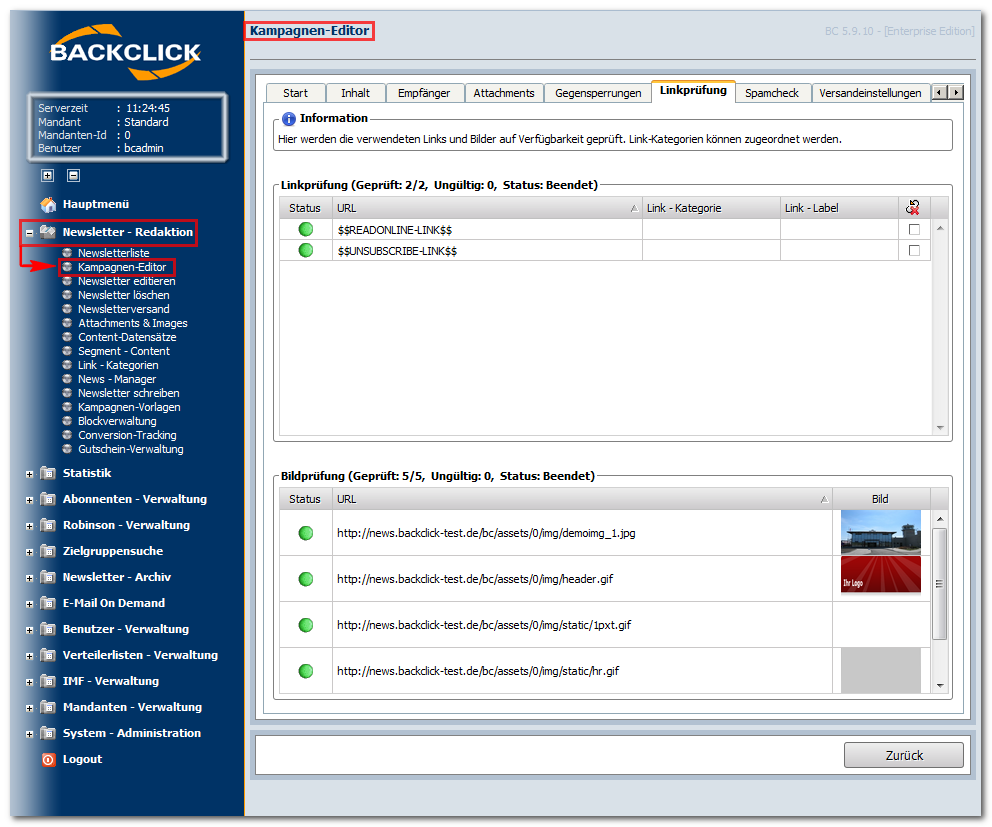The height and width of the screenshot is (827, 992).
Task: Collapse the Newsletter - Redaktion tree node
Action: coord(29,233)
